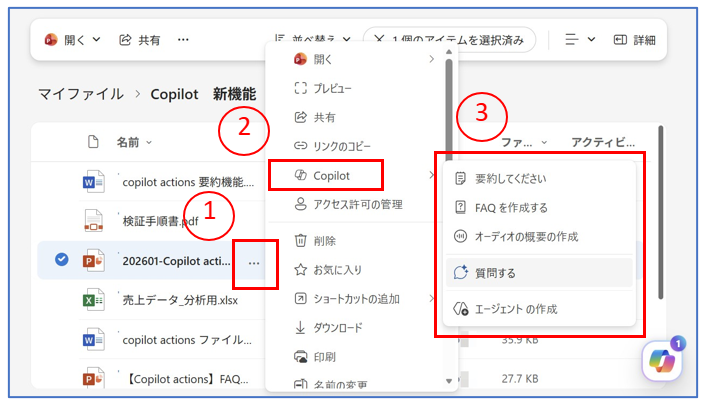Image resolution: width=705 pixels, height=406 pixels.
Task: Sort by 名前 column header
Action: coord(128,142)
